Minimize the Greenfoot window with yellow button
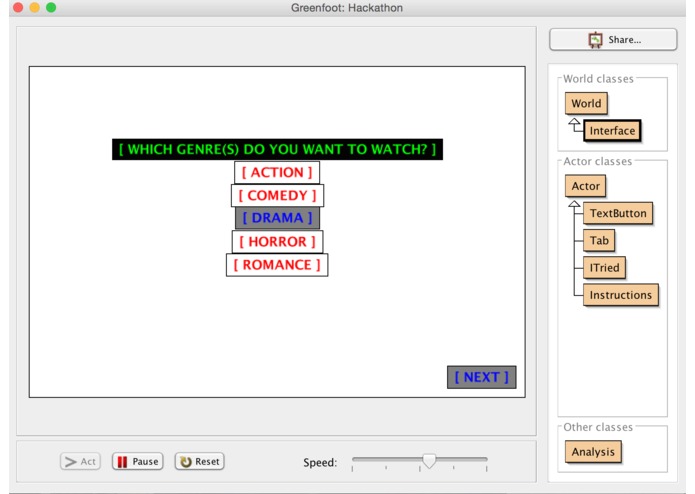 (35, 8)
